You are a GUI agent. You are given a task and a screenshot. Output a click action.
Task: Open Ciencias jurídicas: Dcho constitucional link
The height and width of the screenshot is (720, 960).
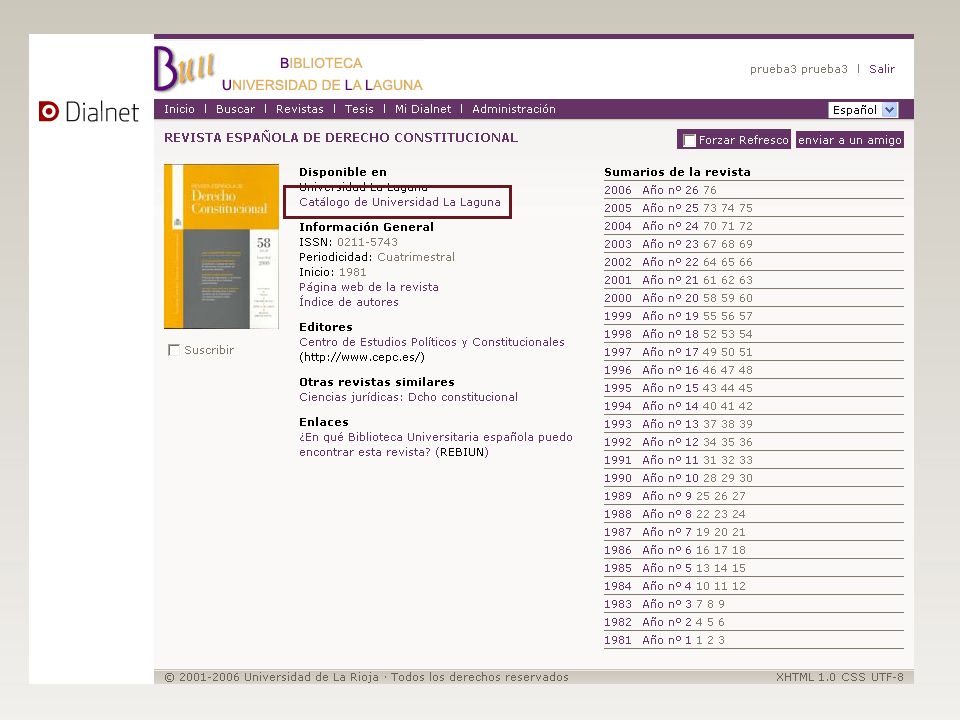pos(408,397)
